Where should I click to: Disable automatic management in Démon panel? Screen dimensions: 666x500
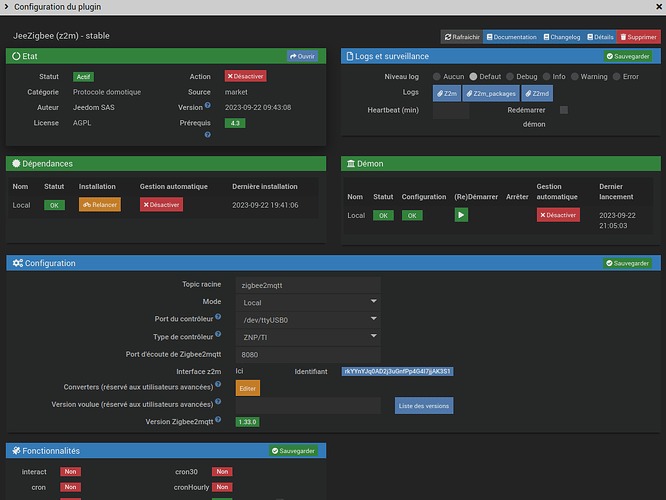click(x=558, y=215)
